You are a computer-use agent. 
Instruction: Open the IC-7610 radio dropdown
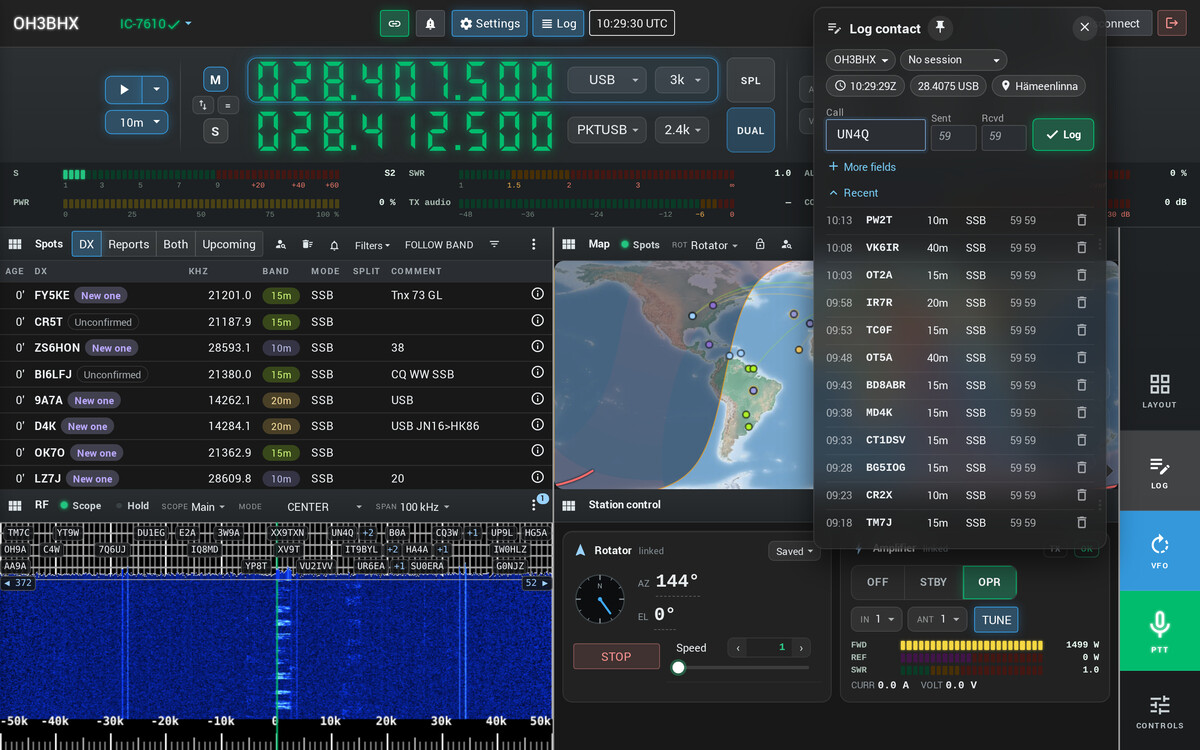156,23
